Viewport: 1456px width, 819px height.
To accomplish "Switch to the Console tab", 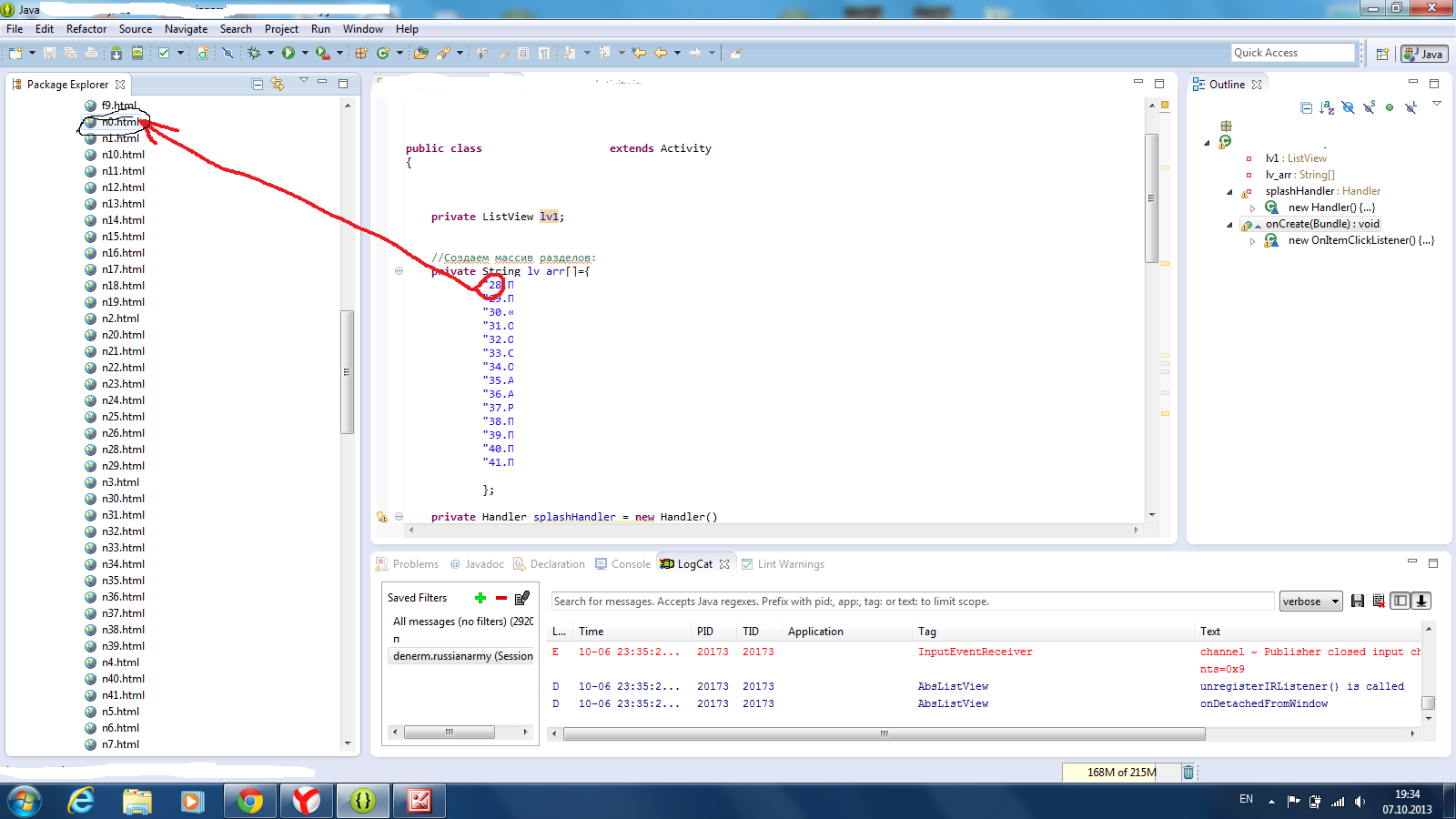I will tap(623, 564).
